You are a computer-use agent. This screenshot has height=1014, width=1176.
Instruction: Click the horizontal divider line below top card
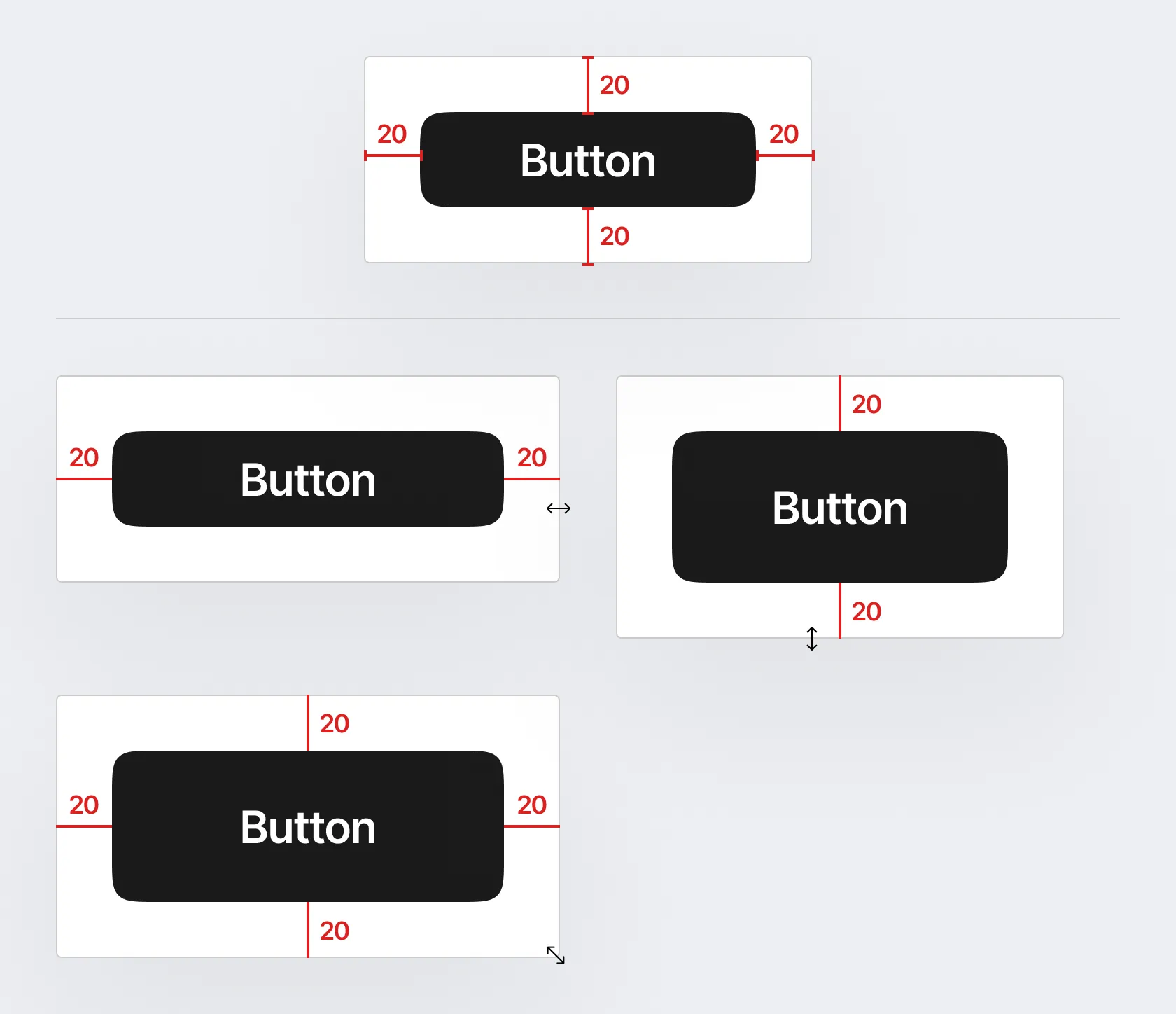(x=588, y=319)
